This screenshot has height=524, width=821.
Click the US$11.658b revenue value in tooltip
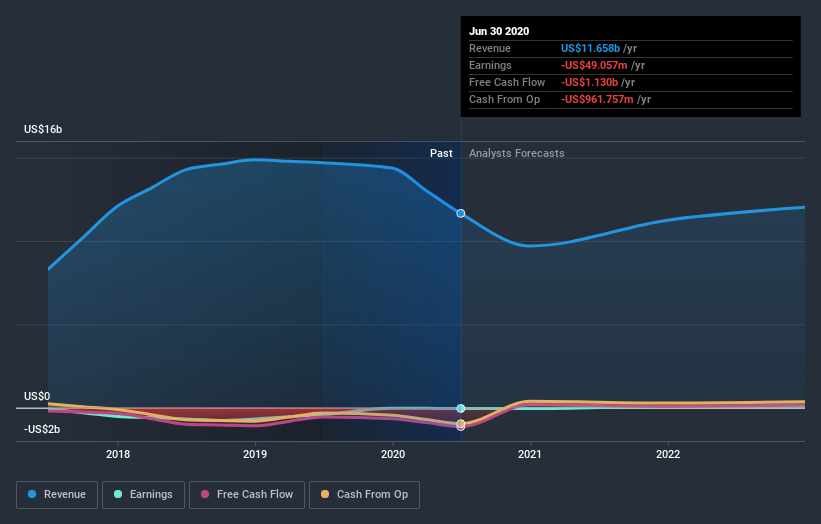(591, 48)
